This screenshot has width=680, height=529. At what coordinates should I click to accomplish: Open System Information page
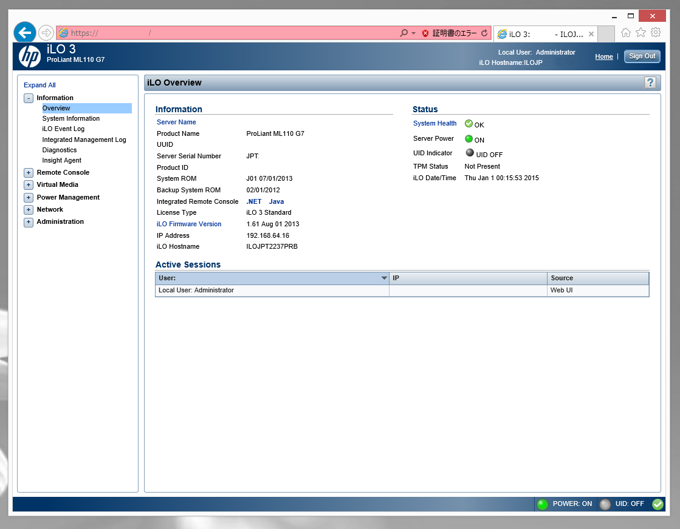[71, 118]
